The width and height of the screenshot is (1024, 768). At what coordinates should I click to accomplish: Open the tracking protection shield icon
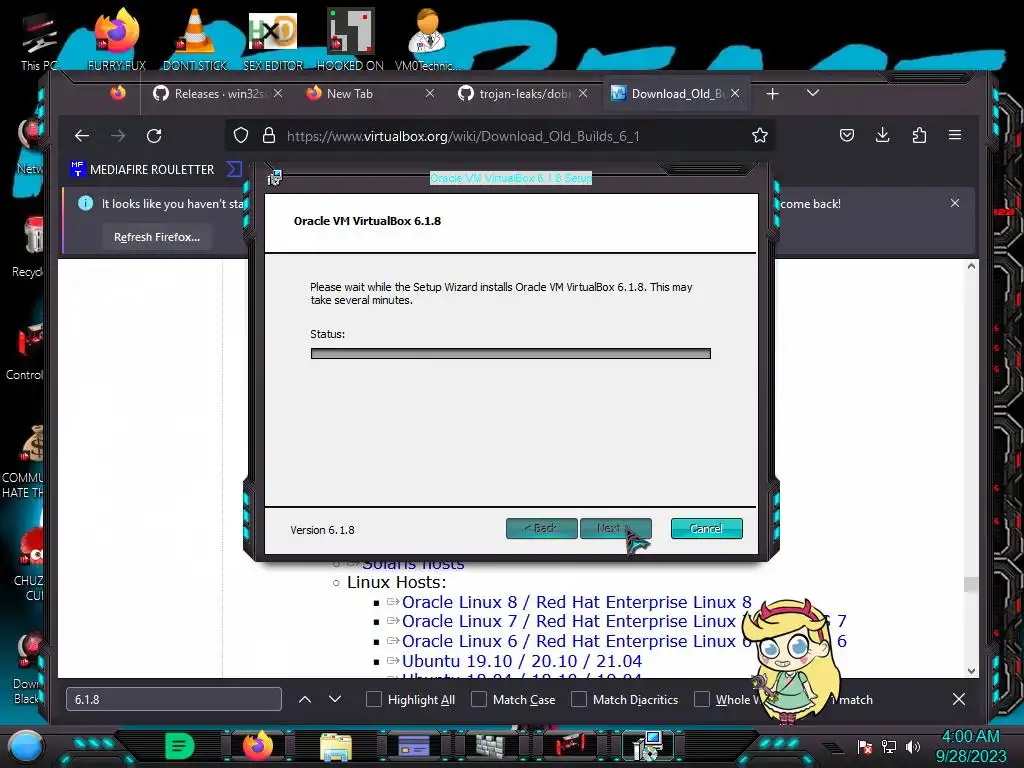[241, 136]
